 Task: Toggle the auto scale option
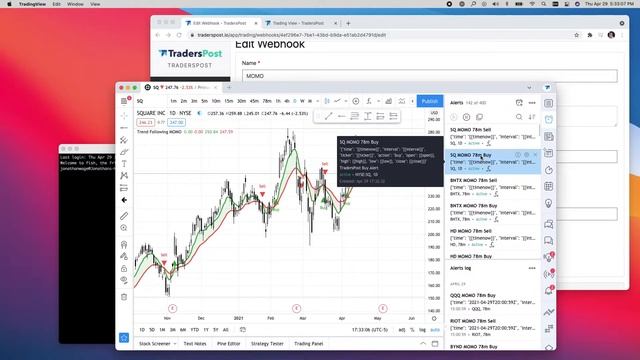click(435, 330)
